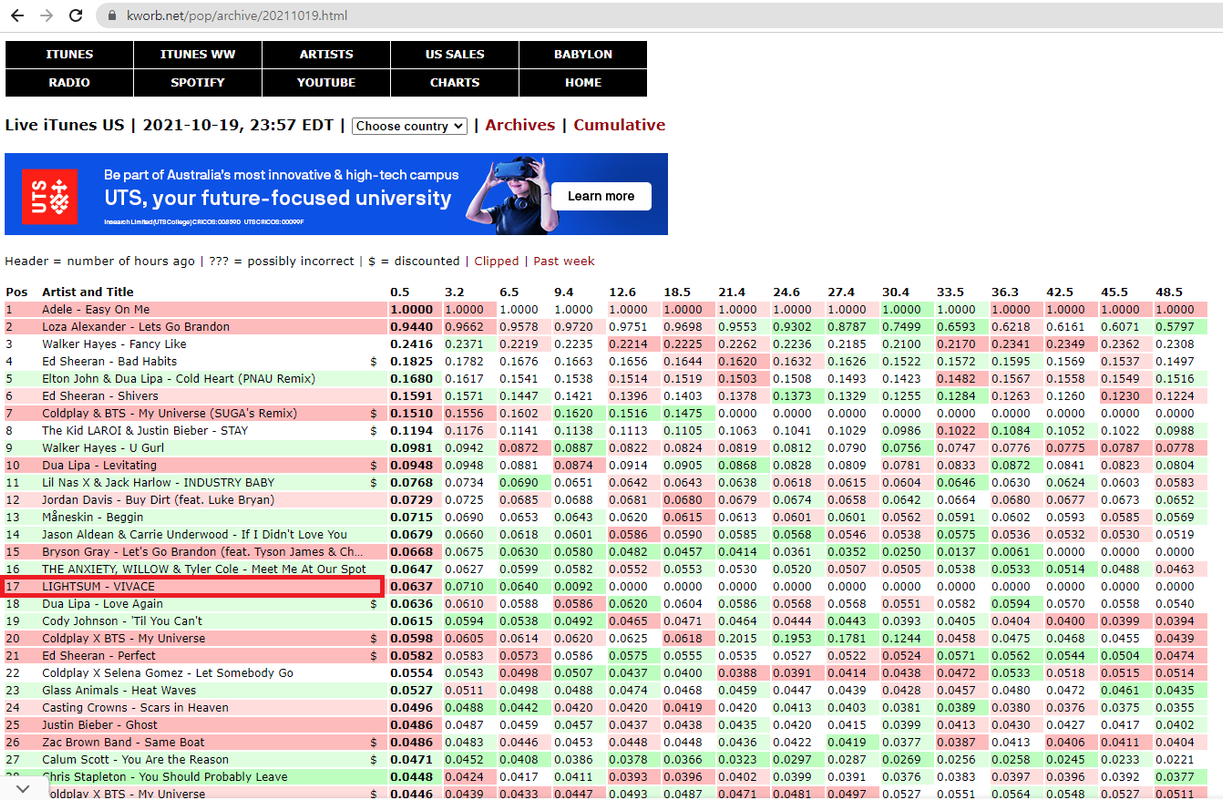
Task: Open the YOUTUBE menu item
Action: pos(326,82)
